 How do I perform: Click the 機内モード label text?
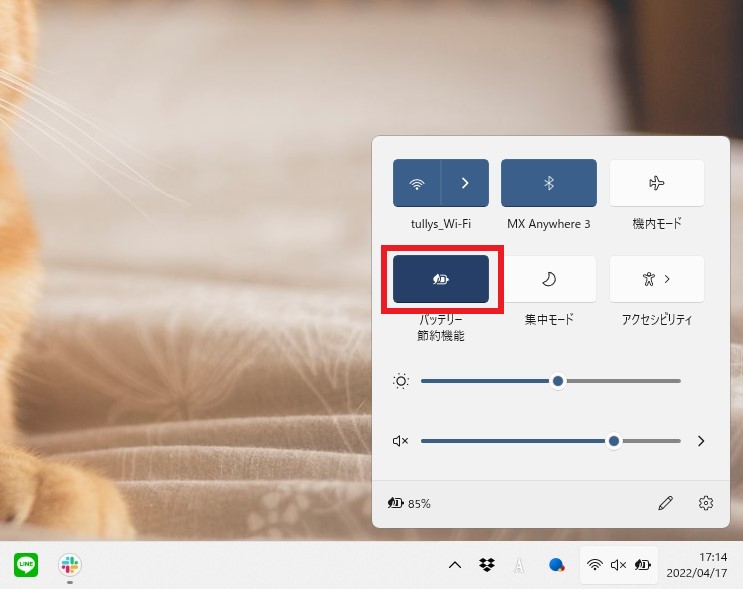pyautogui.click(x=657, y=223)
